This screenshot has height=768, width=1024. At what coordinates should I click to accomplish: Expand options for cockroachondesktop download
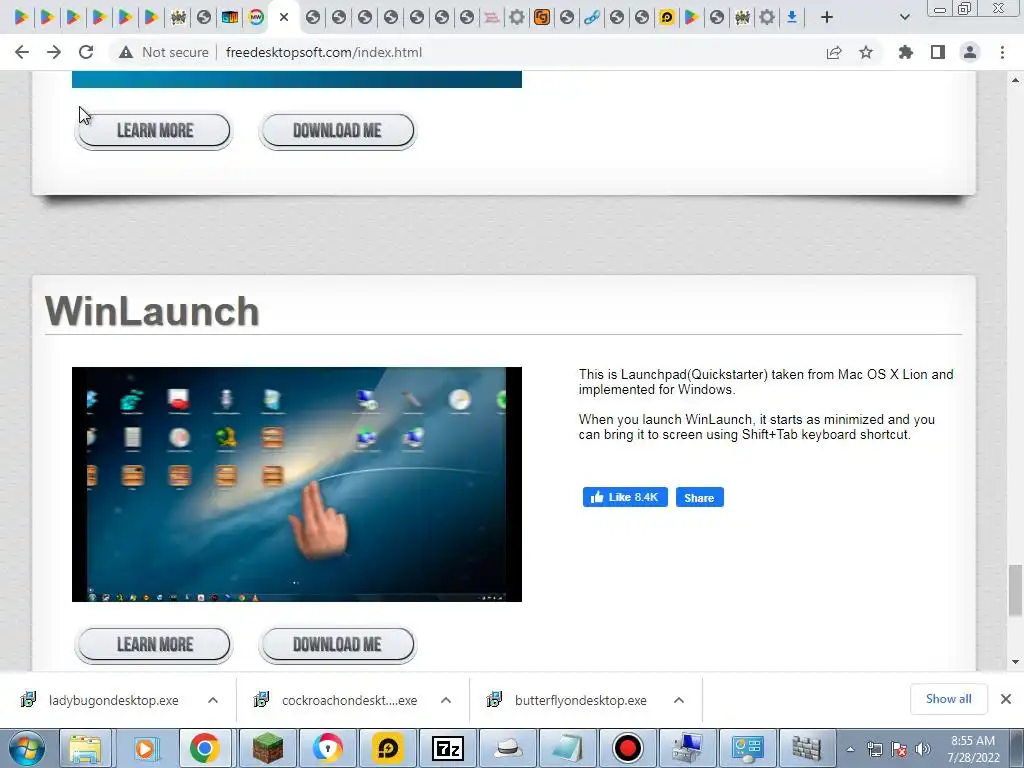click(x=446, y=700)
